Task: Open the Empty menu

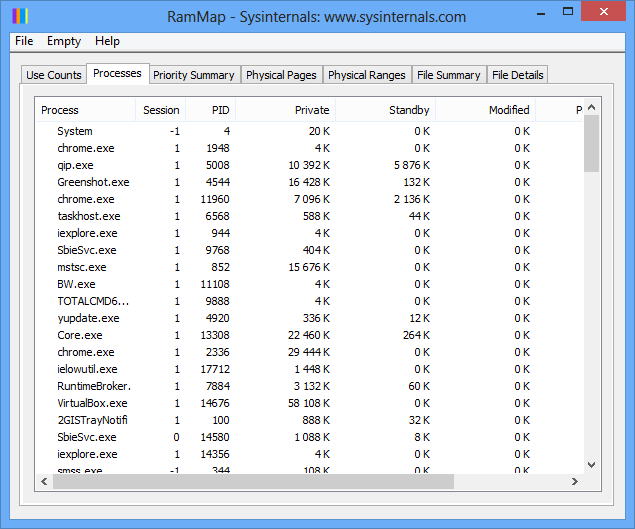Action: tap(64, 41)
